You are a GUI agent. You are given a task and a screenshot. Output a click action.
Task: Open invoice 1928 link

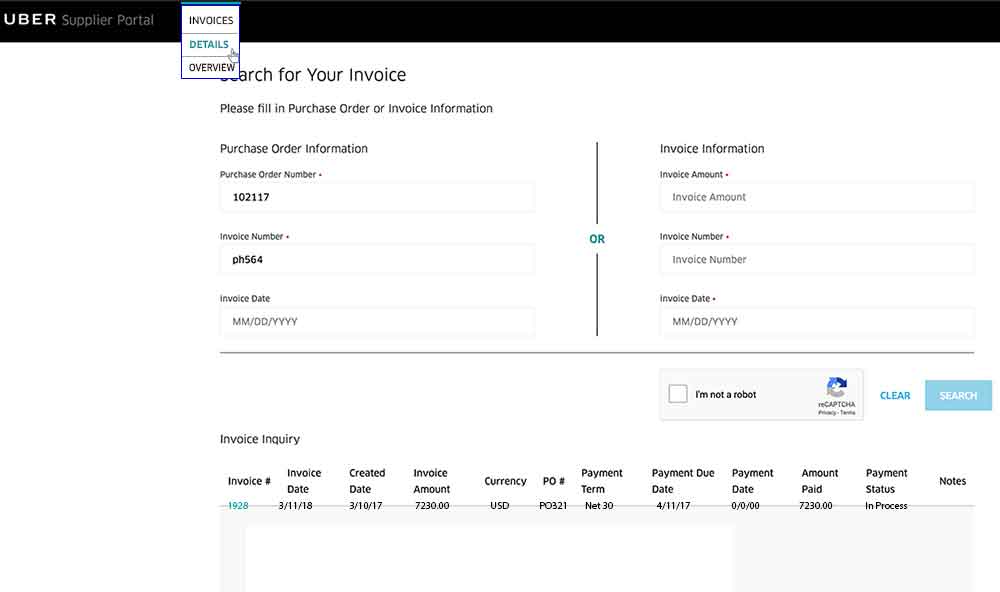(x=238, y=505)
